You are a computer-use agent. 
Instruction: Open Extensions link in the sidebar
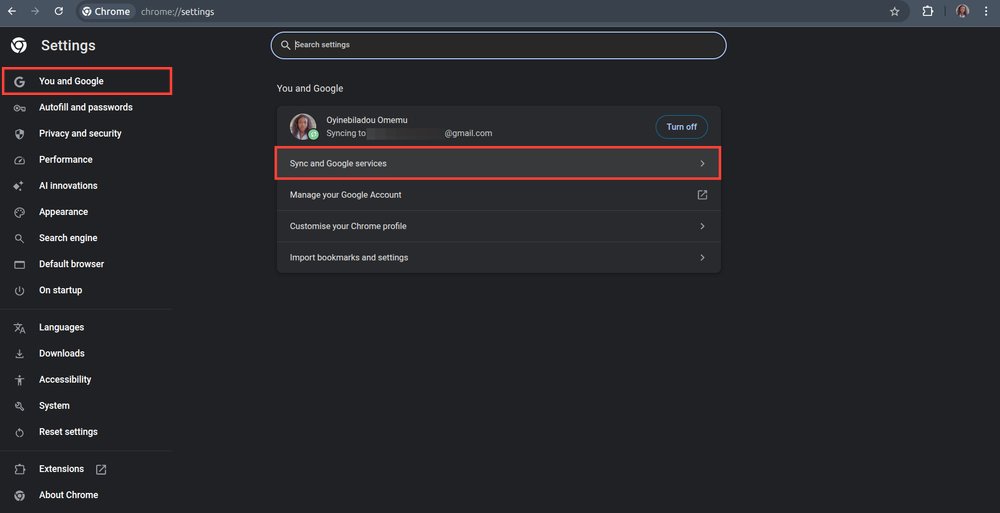click(x=61, y=469)
